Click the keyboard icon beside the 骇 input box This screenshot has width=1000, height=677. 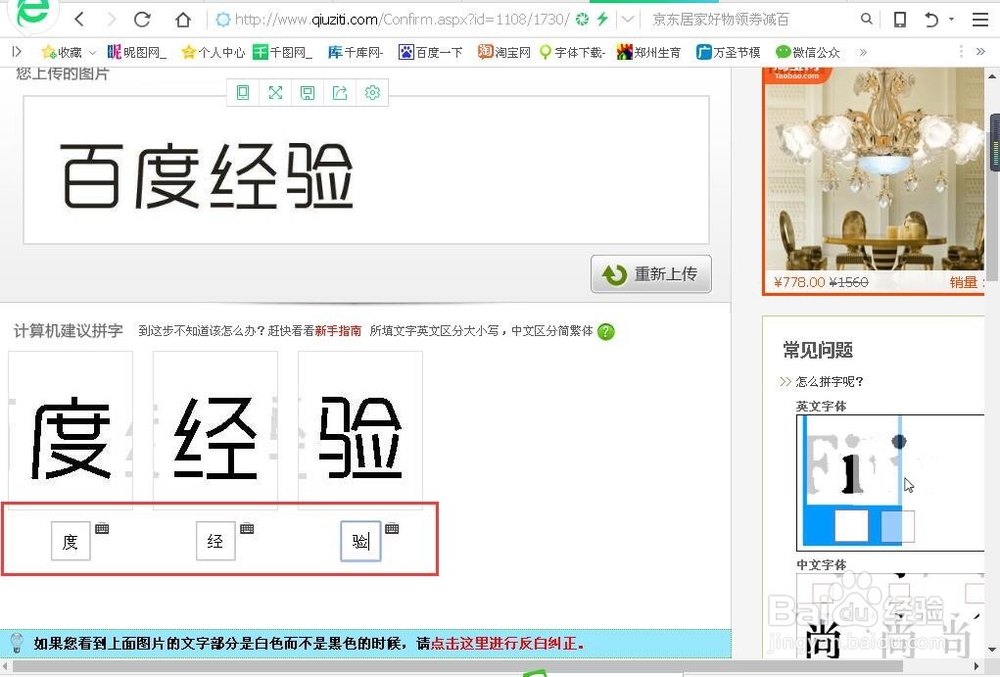(x=391, y=528)
